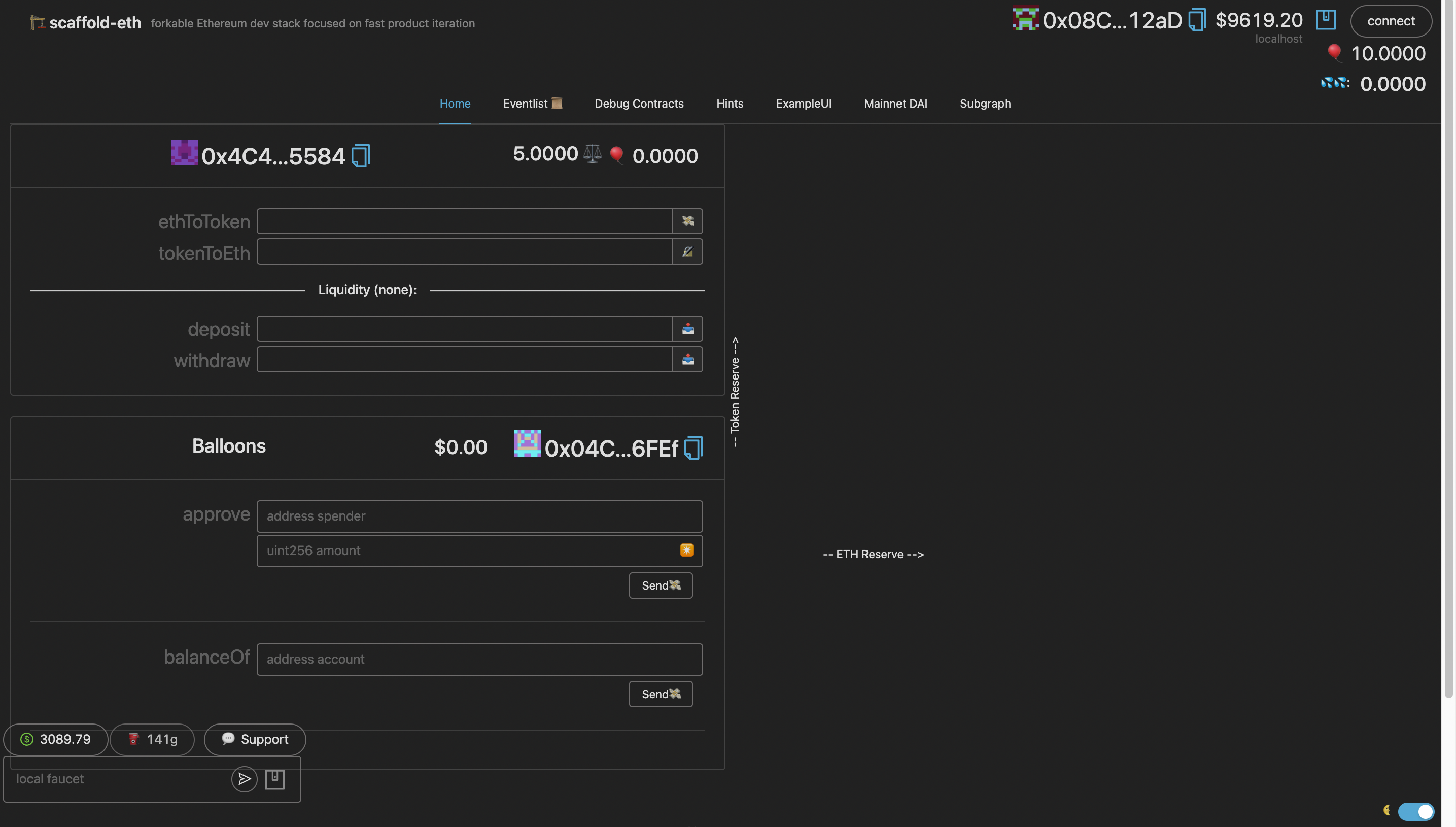This screenshot has height=827, width=1456.
Task: Click the 141g gas price badge
Action: pyautogui.click(x=152, y=739)
